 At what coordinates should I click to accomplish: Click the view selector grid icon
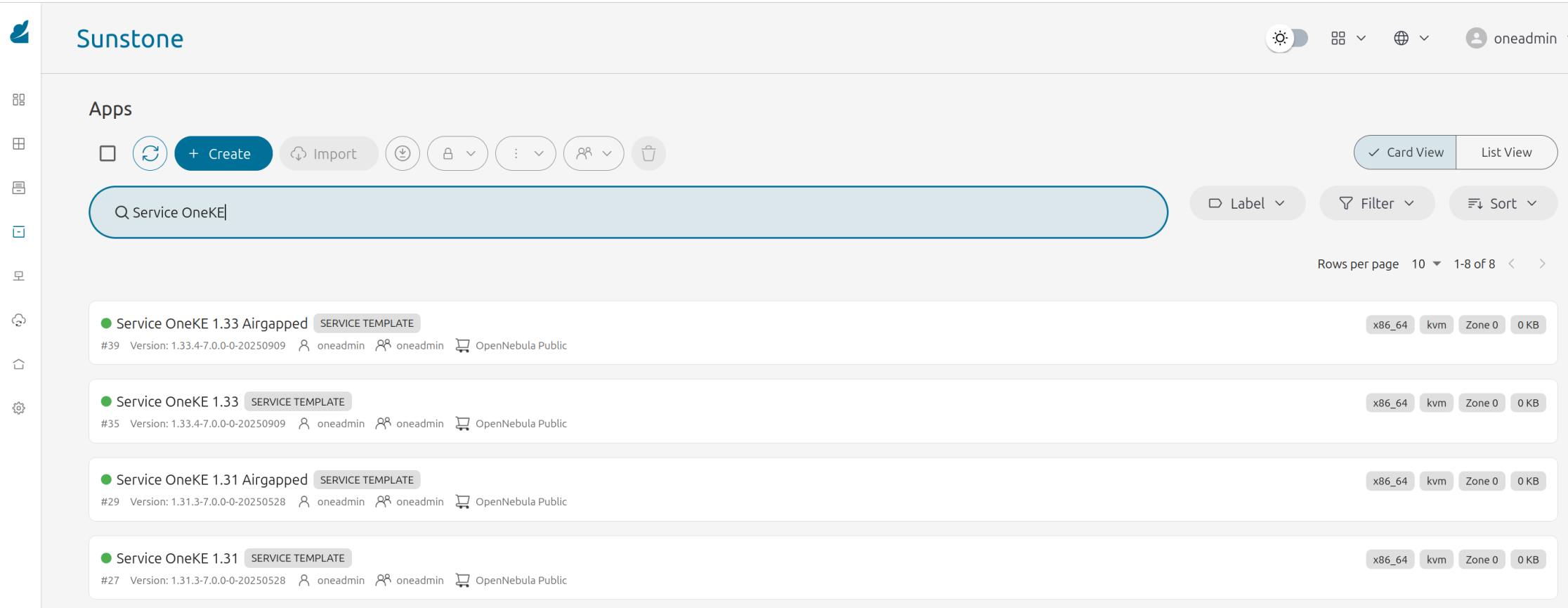[x=1338, y=38]
